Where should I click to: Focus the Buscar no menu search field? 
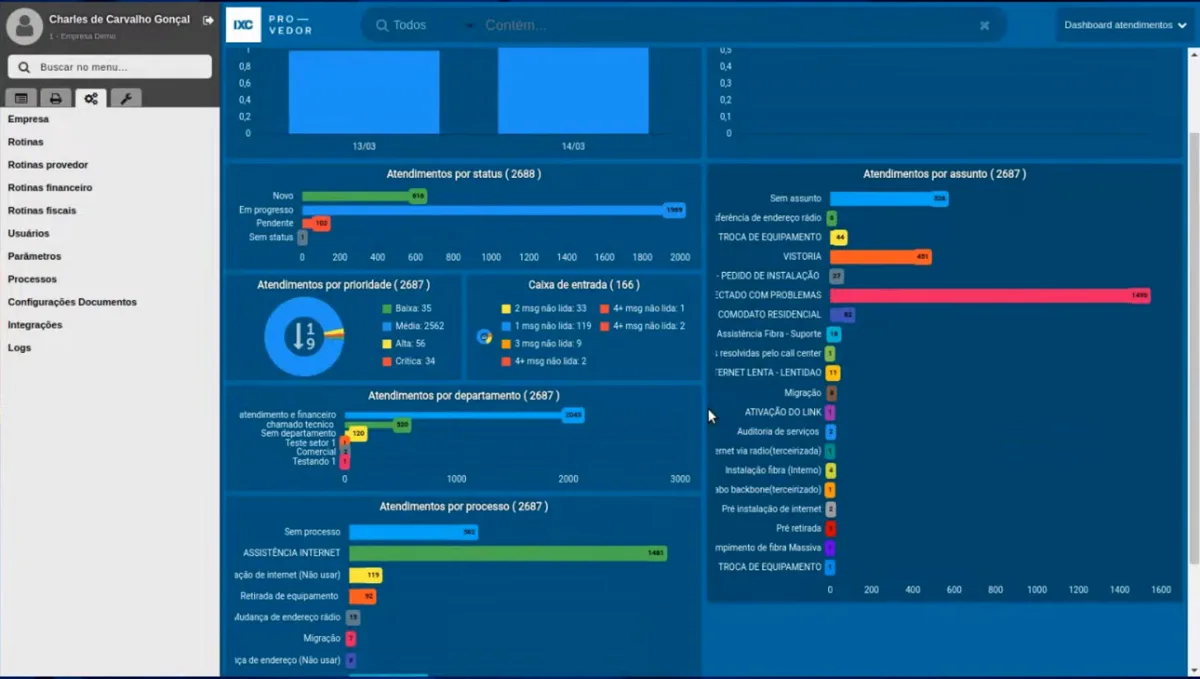110,67
